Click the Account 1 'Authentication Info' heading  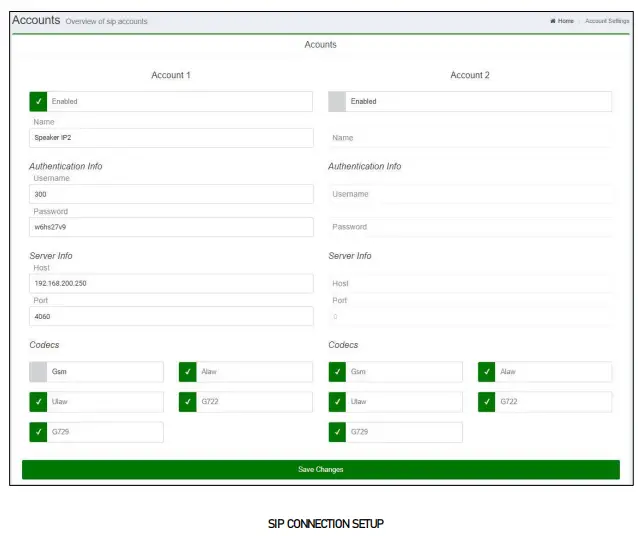click(66, 166)
